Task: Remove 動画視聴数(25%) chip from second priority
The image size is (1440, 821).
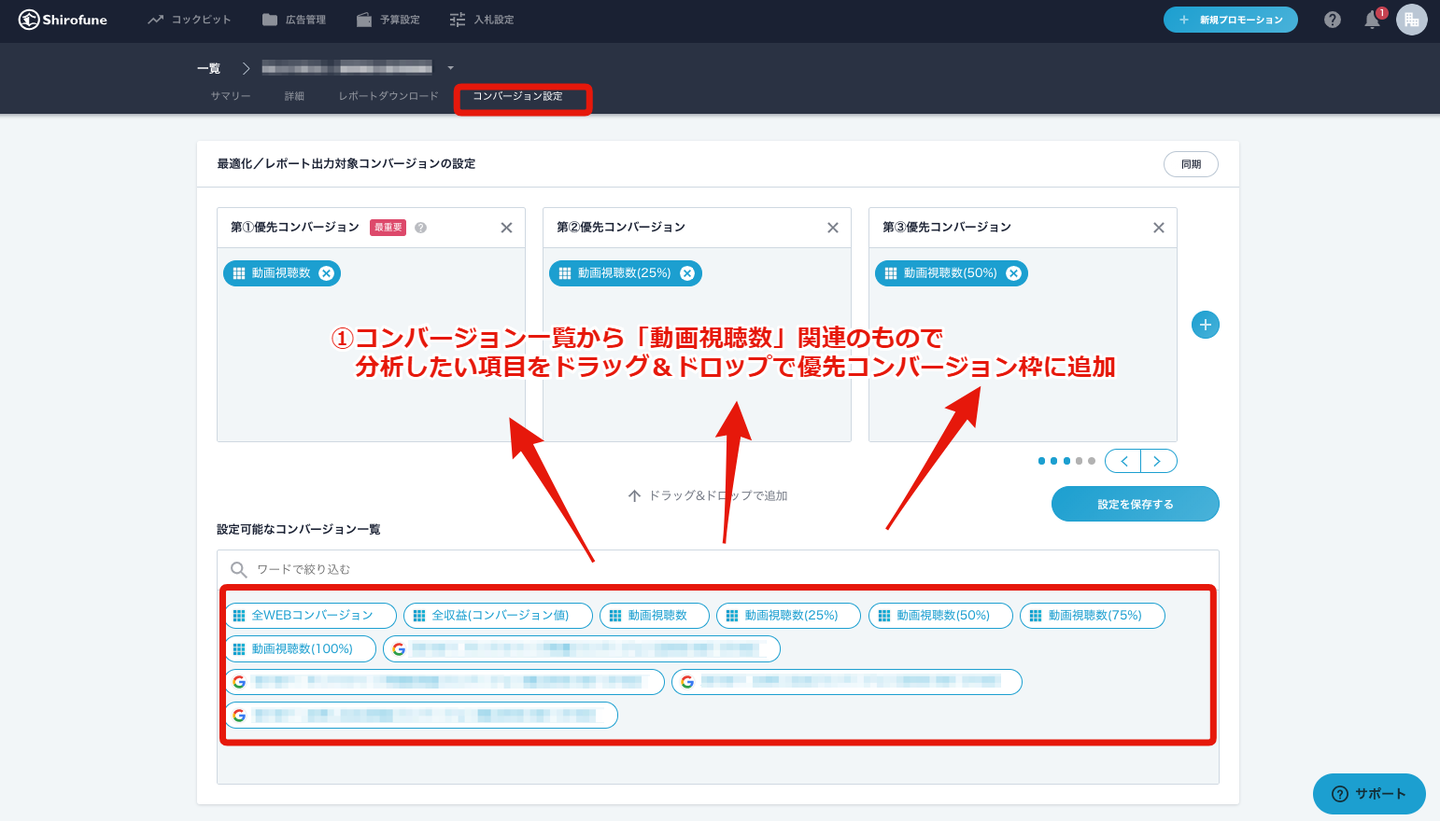Action: (687, 273)
